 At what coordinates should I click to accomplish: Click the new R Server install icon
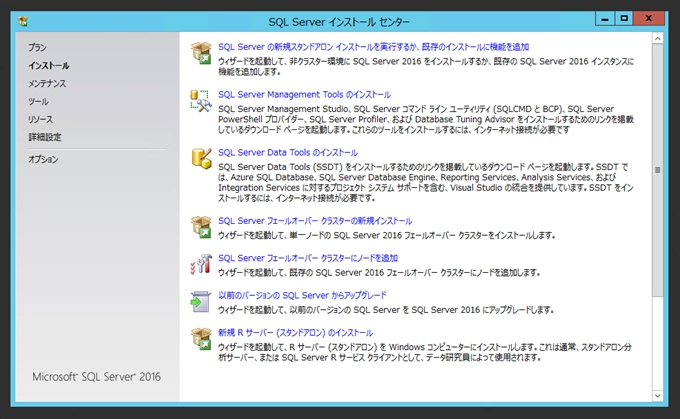201,339
